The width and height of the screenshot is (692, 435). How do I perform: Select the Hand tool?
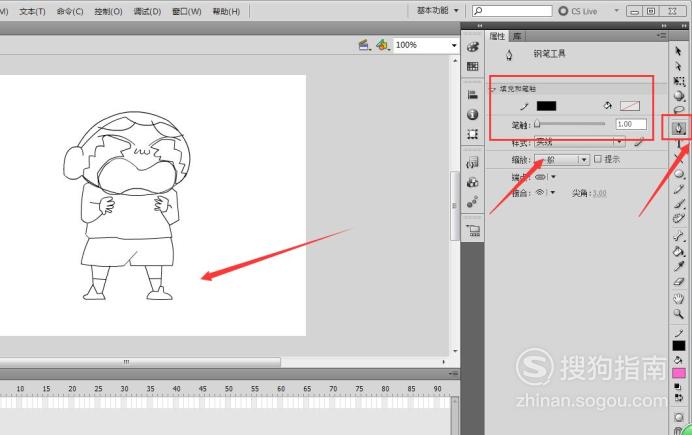click(679, 299)
